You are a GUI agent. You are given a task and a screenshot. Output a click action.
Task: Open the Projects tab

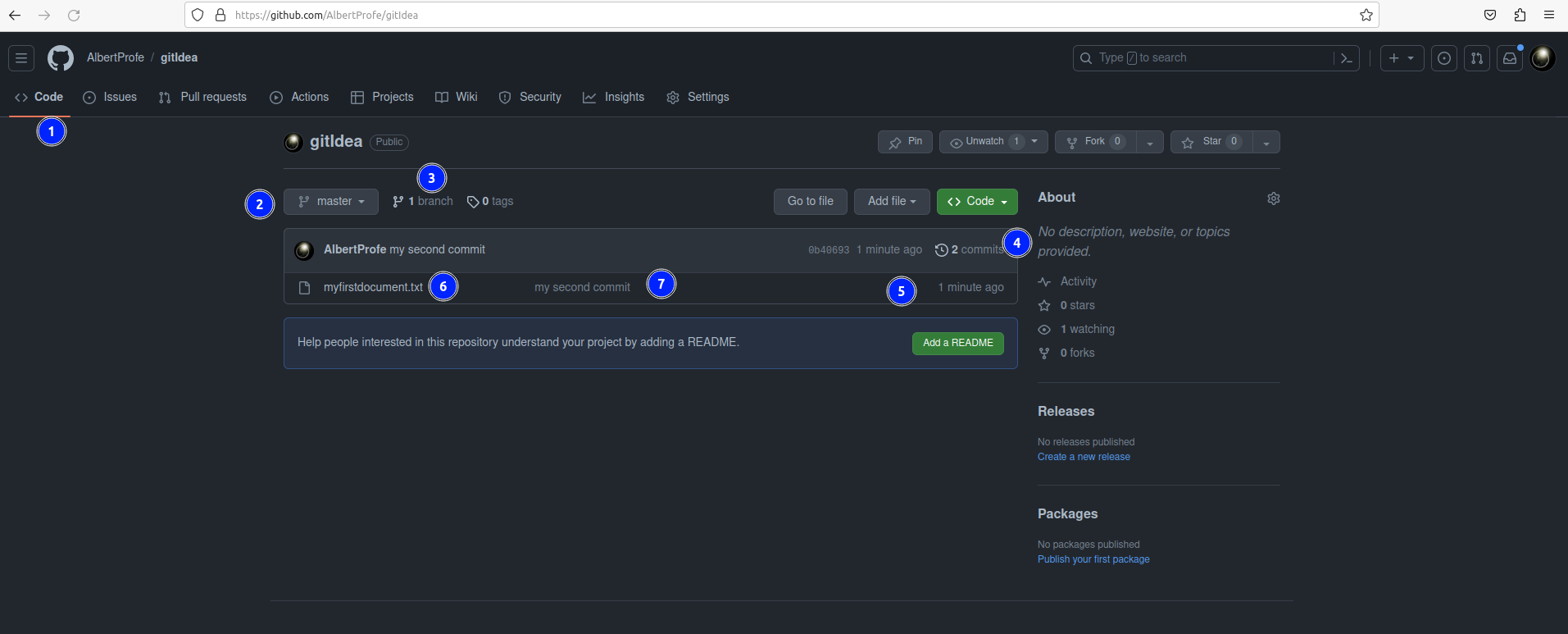click(382, 97)
